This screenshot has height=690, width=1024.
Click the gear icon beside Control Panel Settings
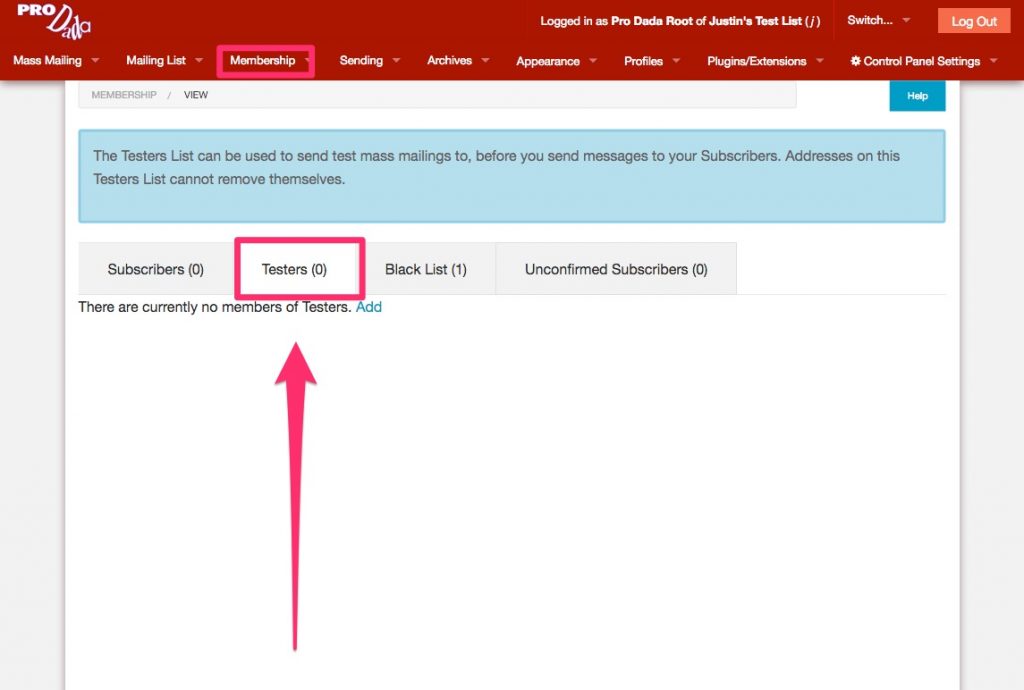pyautogui.click(x=855, y=61)
